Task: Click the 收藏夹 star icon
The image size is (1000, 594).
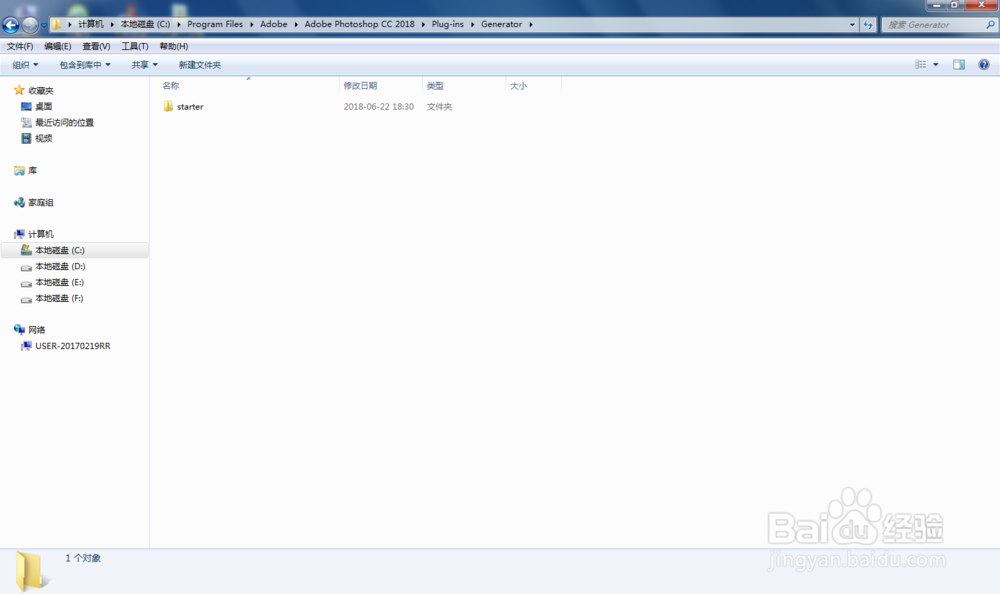Action: 19,90
